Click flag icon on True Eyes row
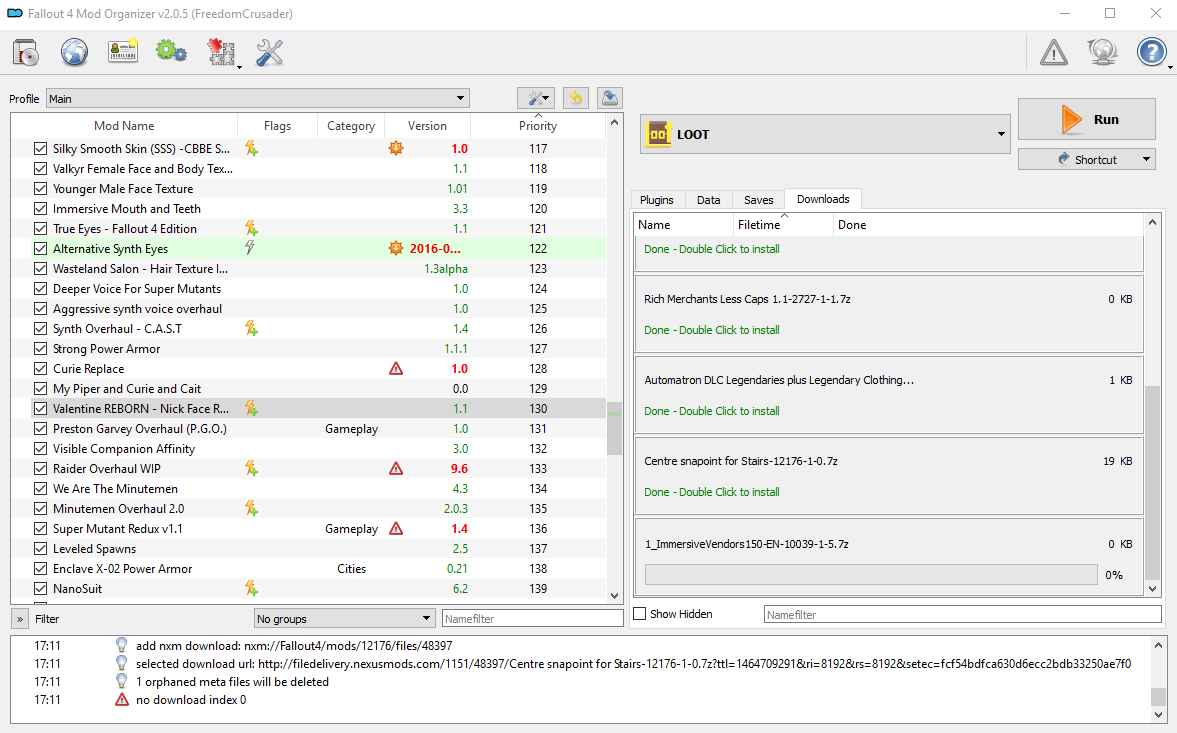The image size is (1177, 733). (251, 228)
